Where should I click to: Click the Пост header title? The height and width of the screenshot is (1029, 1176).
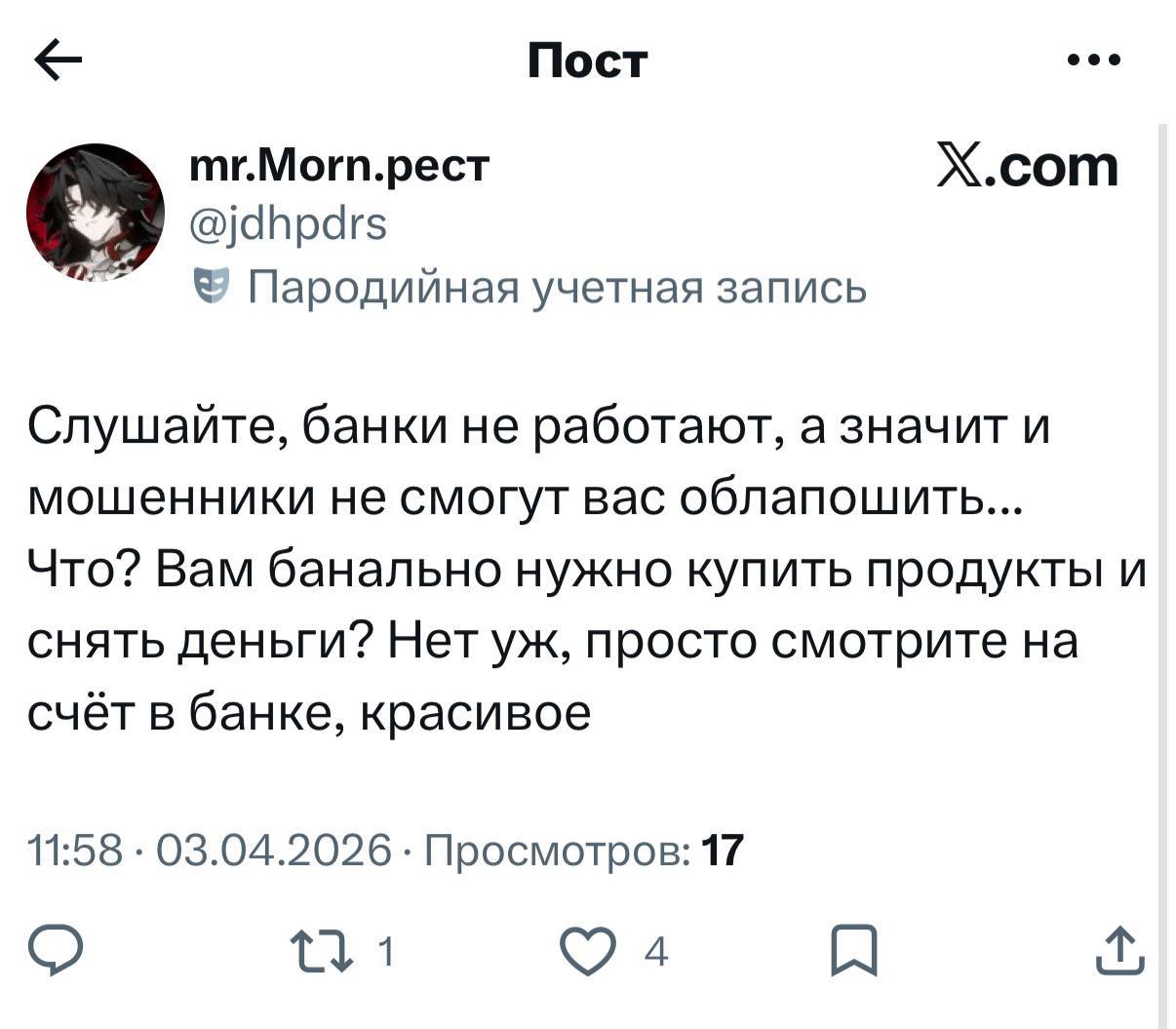pyautogui.click(x=587, y=61)
